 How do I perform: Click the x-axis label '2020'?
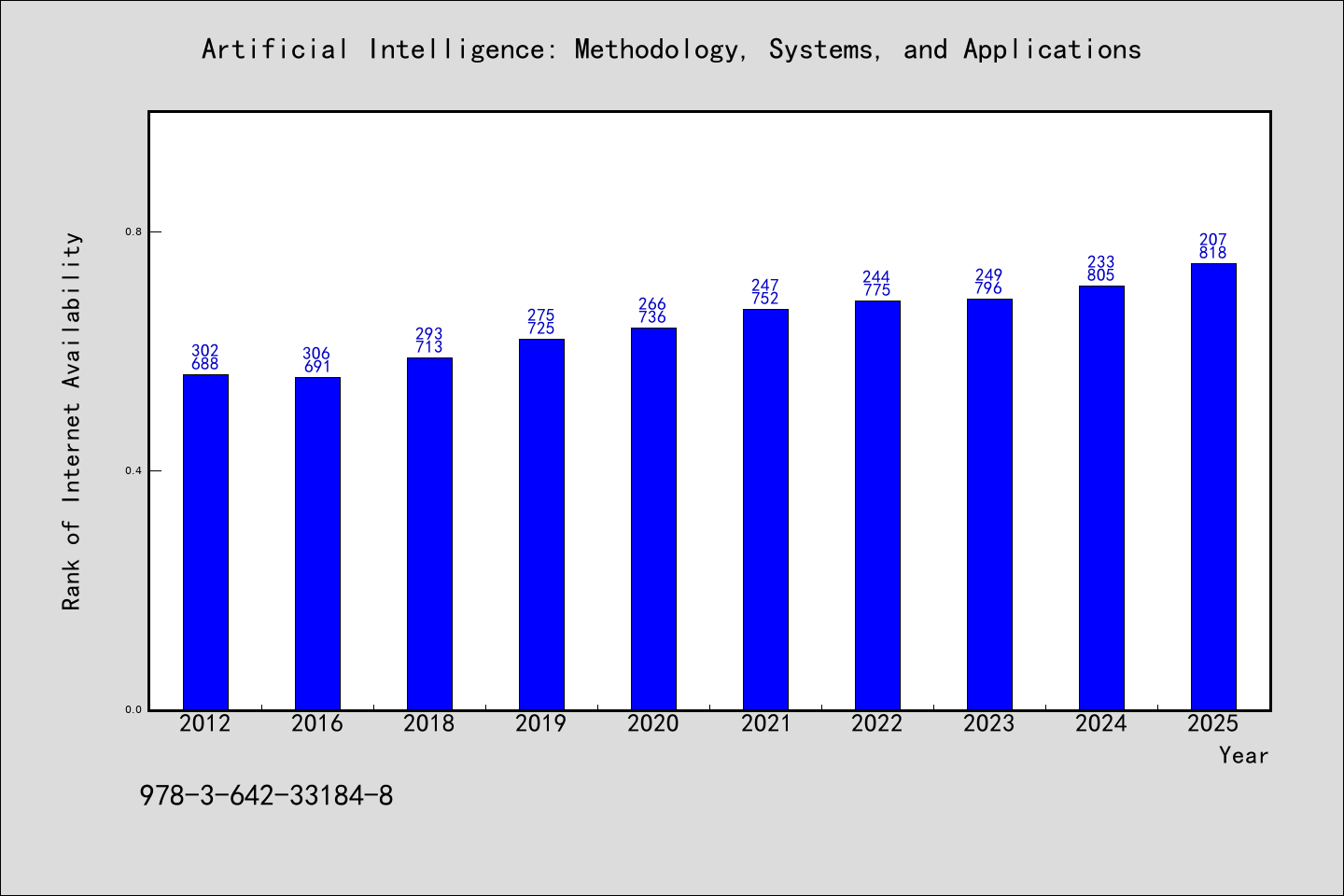[x=653, y=723]
